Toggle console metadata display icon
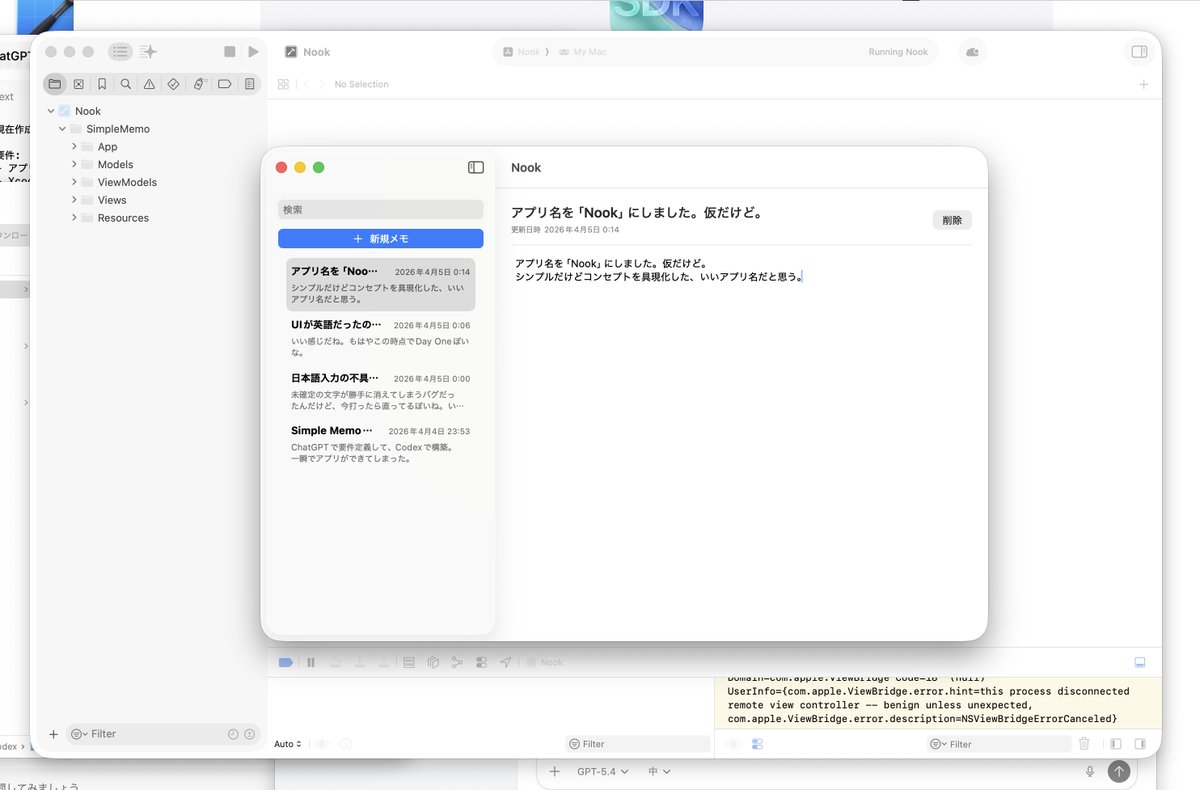The width and height of the screenshot is (1200, 790). [757, 744]
